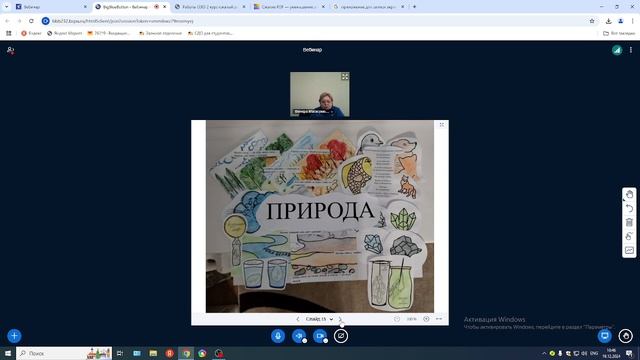This screenshot has width=640, height=360.
Task: Toggle the webcam sharing button
Action: 320,336
